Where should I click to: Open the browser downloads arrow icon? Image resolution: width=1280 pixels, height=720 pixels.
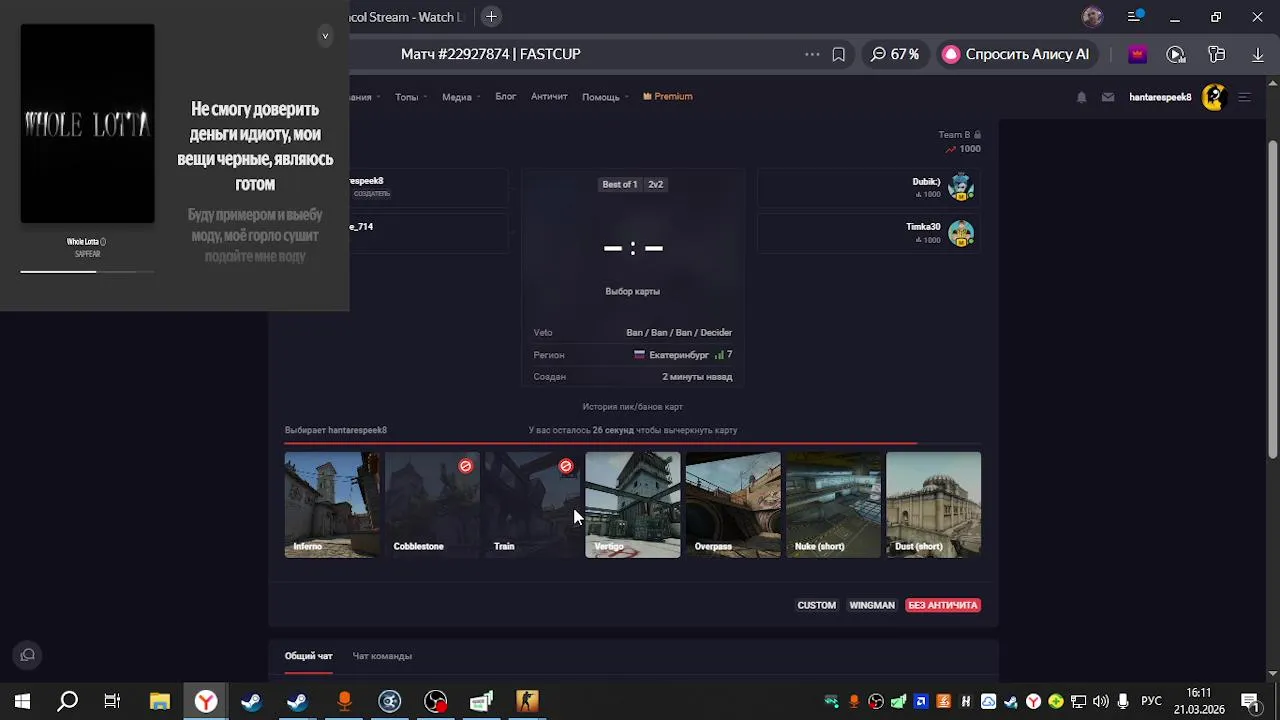tap(1258, 54)
